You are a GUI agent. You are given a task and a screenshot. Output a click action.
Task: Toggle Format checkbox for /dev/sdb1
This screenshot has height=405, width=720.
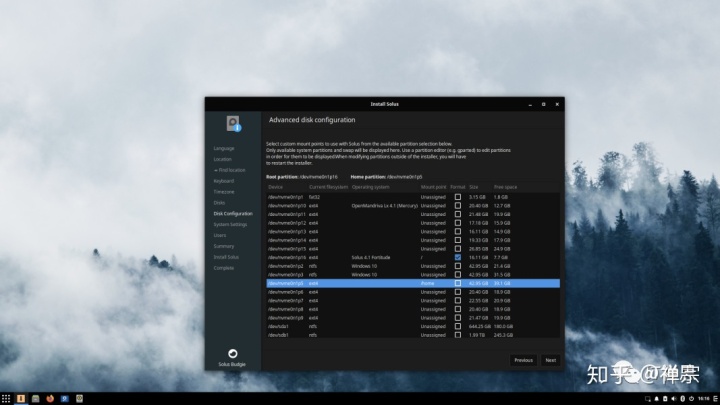click(x=458, y=335)
